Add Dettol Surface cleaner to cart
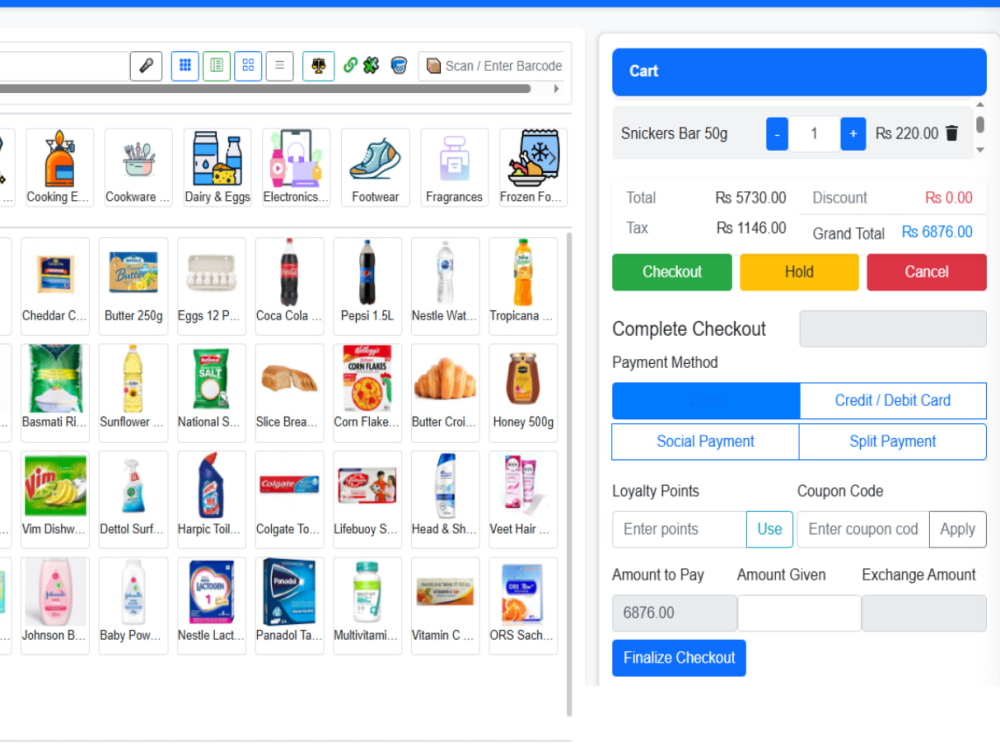This screenshot has width=1000, height=750. coord(133,499)
